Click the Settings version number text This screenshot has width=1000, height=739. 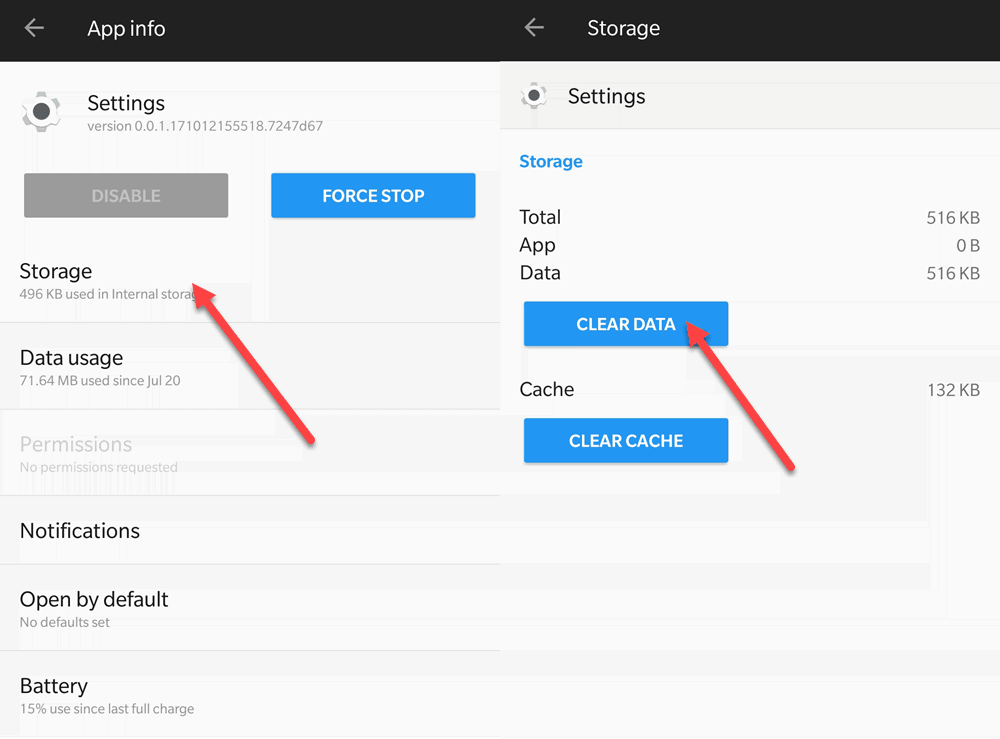(x=204, y=126)
